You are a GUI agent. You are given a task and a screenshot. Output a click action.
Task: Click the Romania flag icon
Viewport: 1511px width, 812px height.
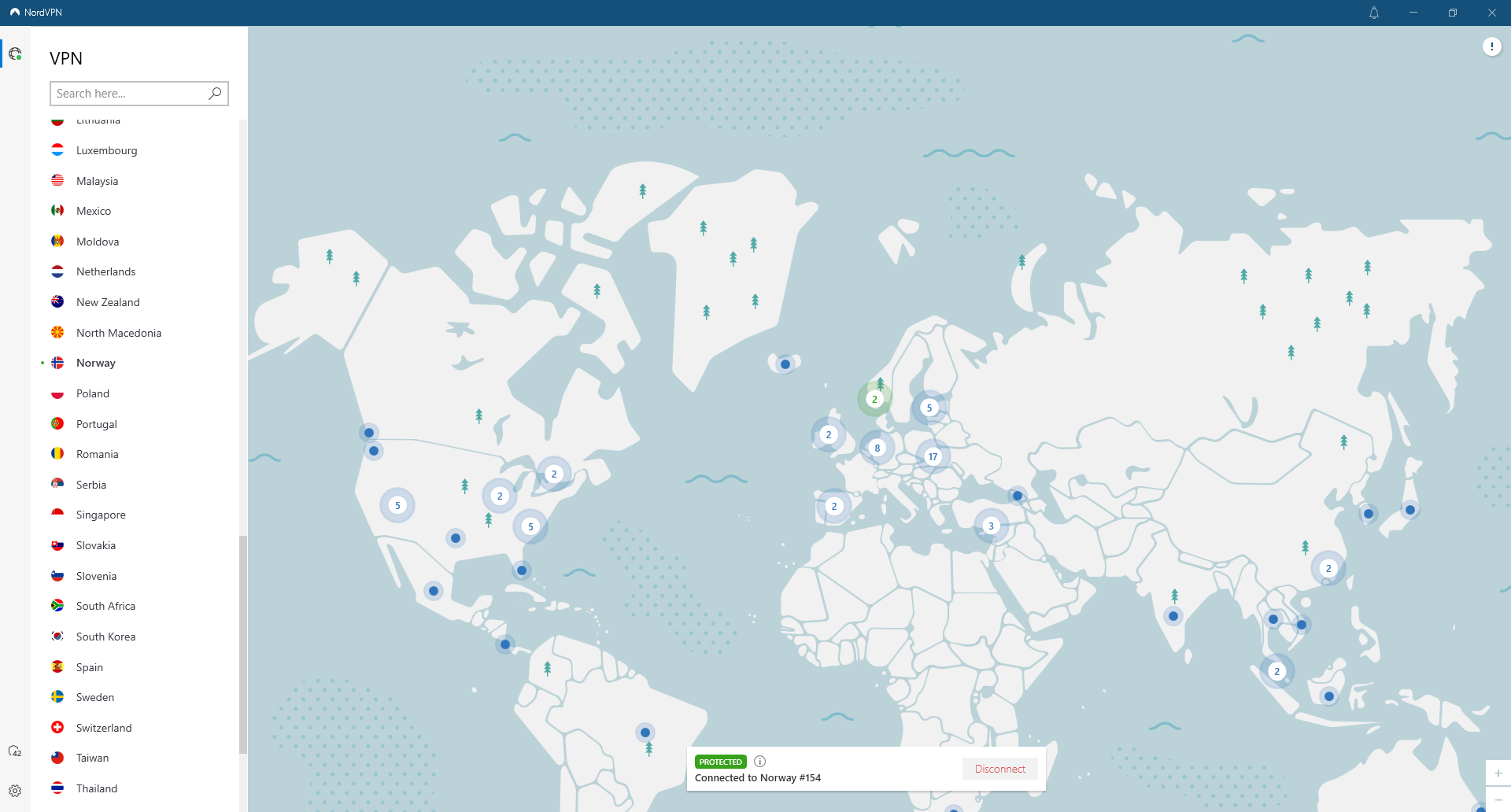pos(57,453)
